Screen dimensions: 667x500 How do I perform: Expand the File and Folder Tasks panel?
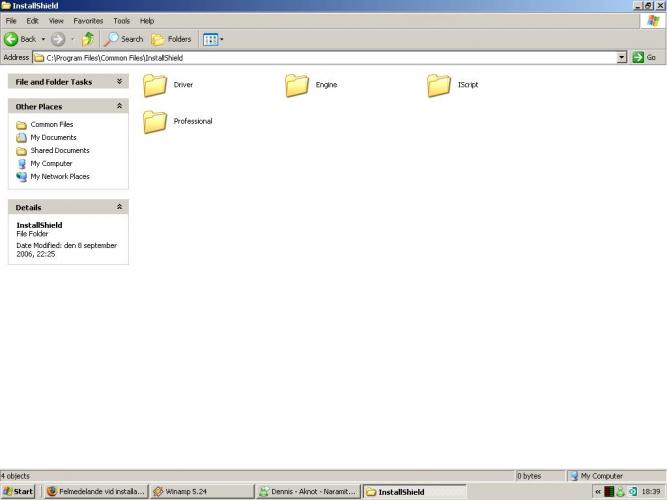[x=120, y=82]
